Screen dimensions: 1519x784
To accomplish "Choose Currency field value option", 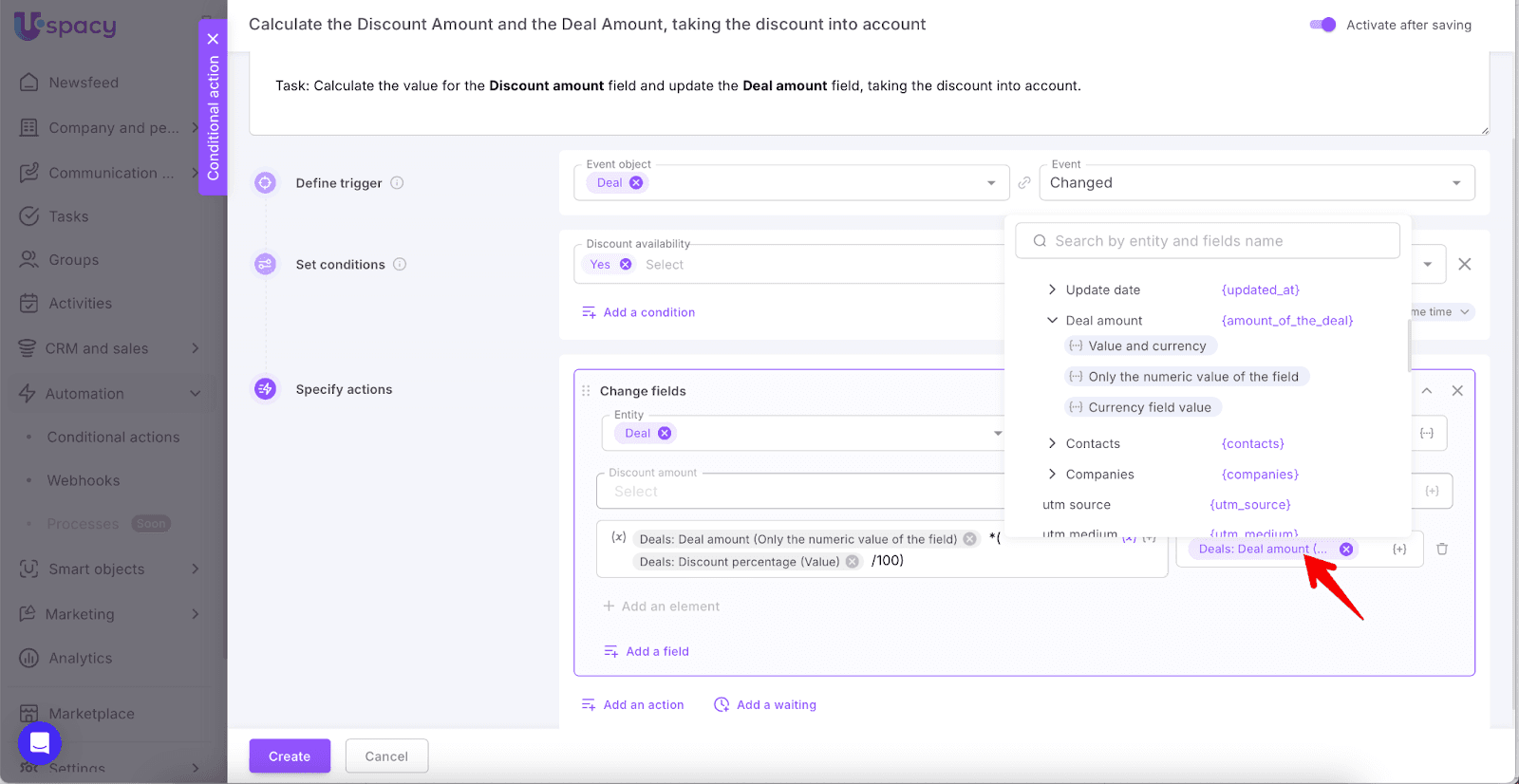I will coord(1149,408).
